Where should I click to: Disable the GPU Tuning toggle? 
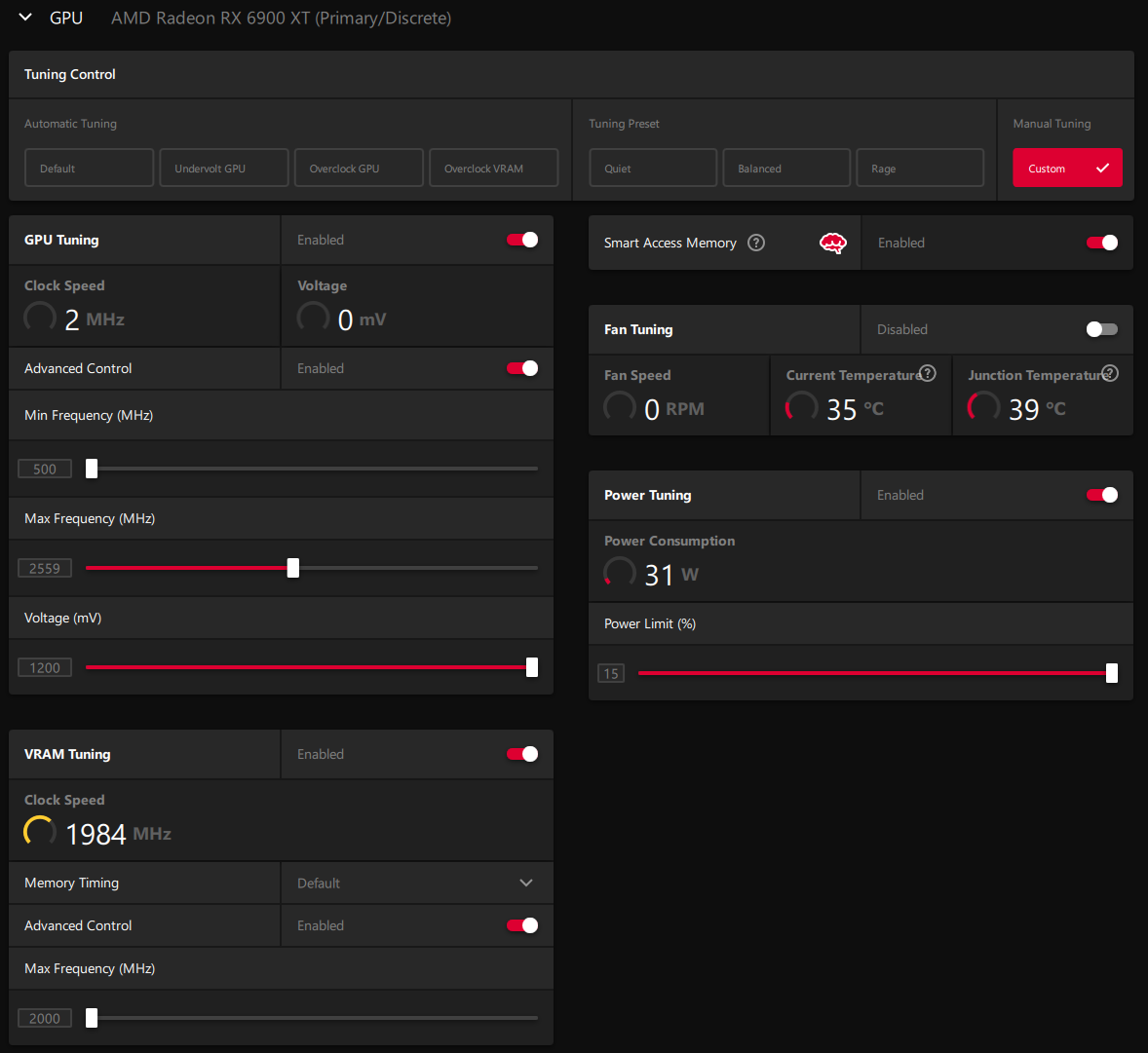[x=522, y=240]
